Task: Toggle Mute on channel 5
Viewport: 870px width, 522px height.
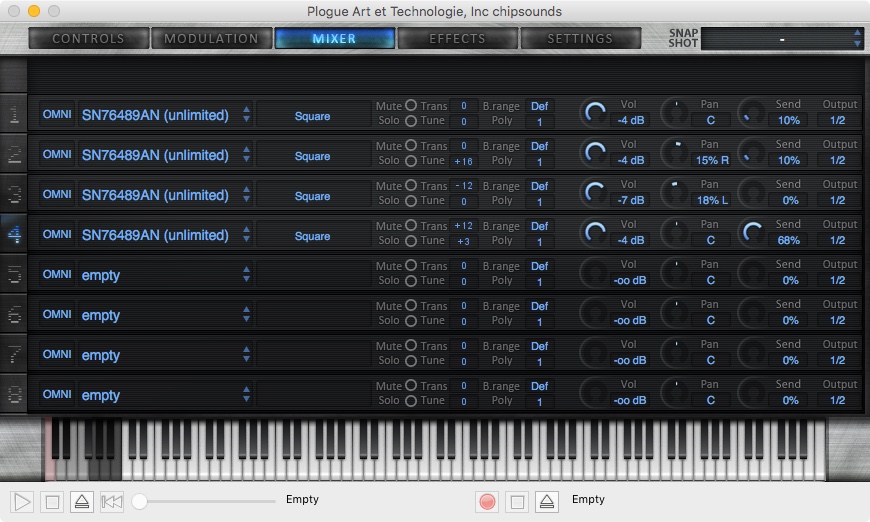Action: (x=410, y=266)
